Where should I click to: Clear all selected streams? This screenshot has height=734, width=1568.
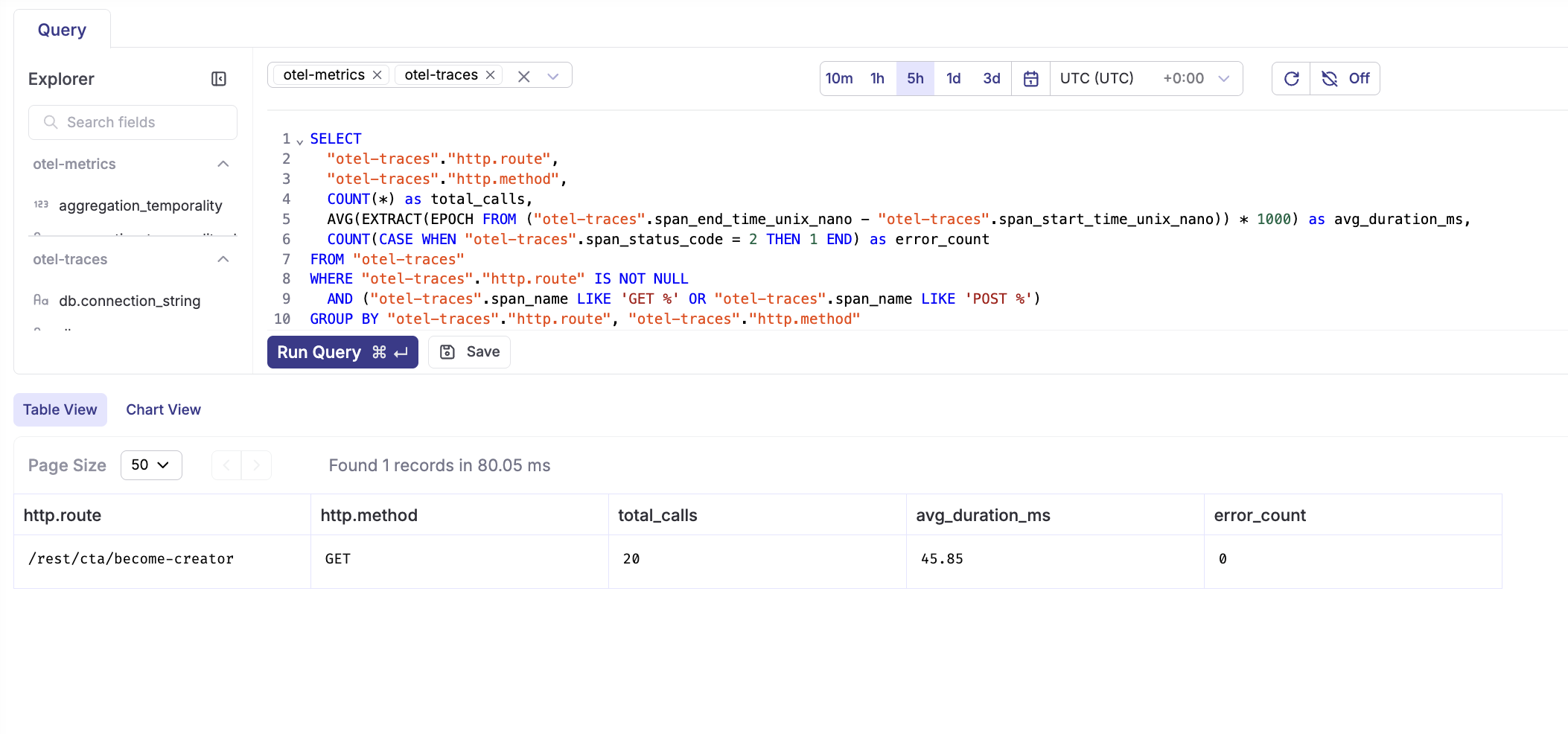[524, 77]
